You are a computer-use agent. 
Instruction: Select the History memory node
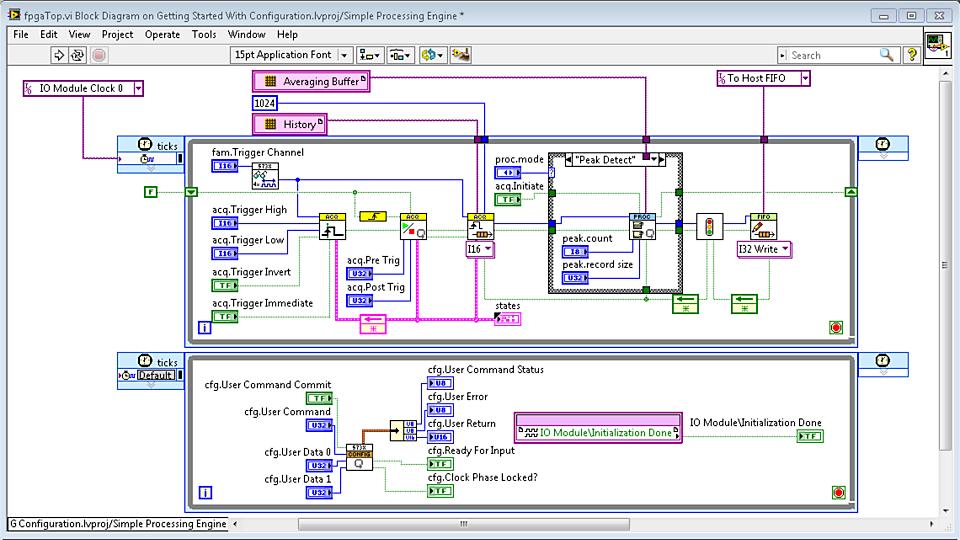290,124
